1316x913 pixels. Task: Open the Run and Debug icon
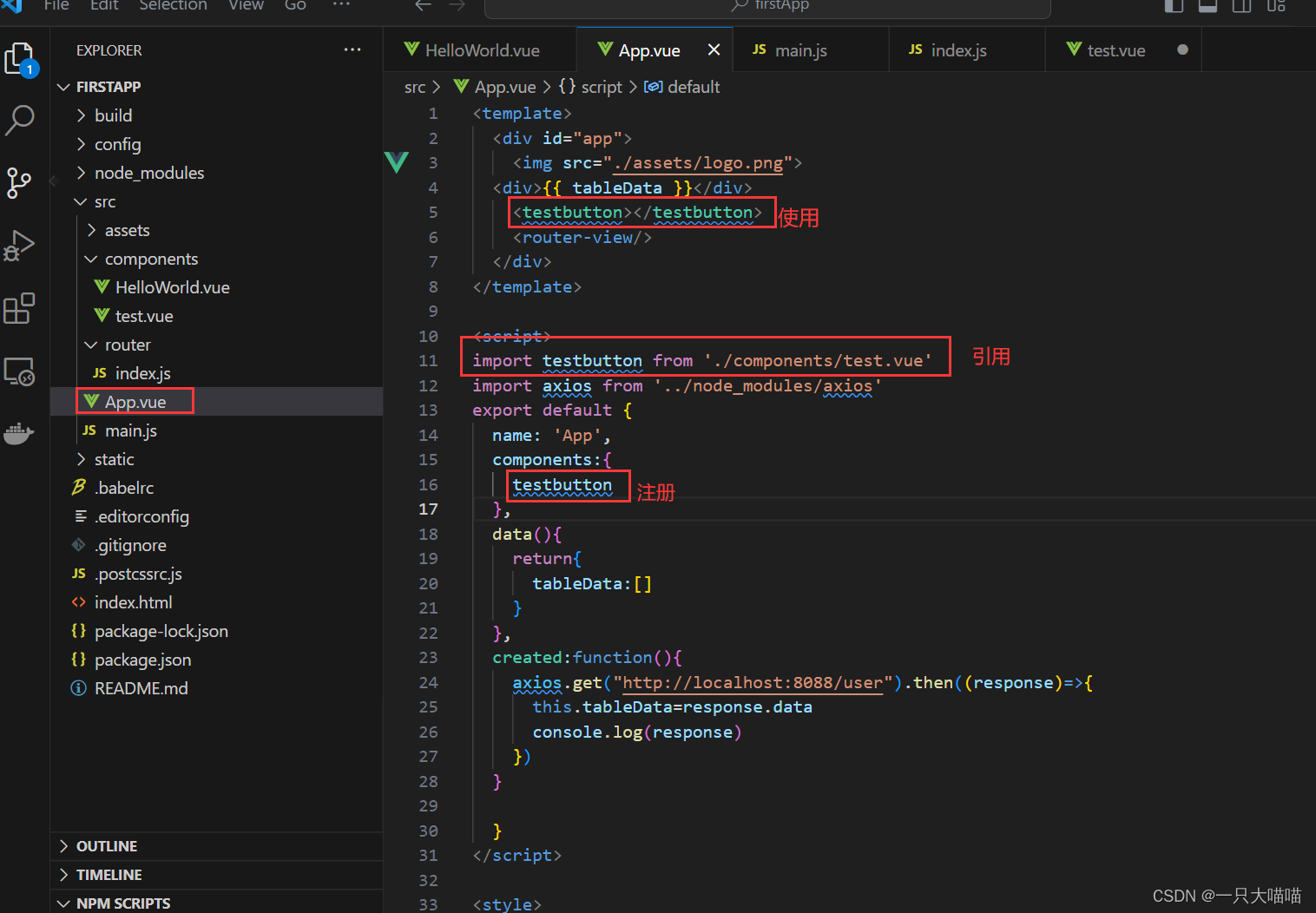[x=19, y=246]
